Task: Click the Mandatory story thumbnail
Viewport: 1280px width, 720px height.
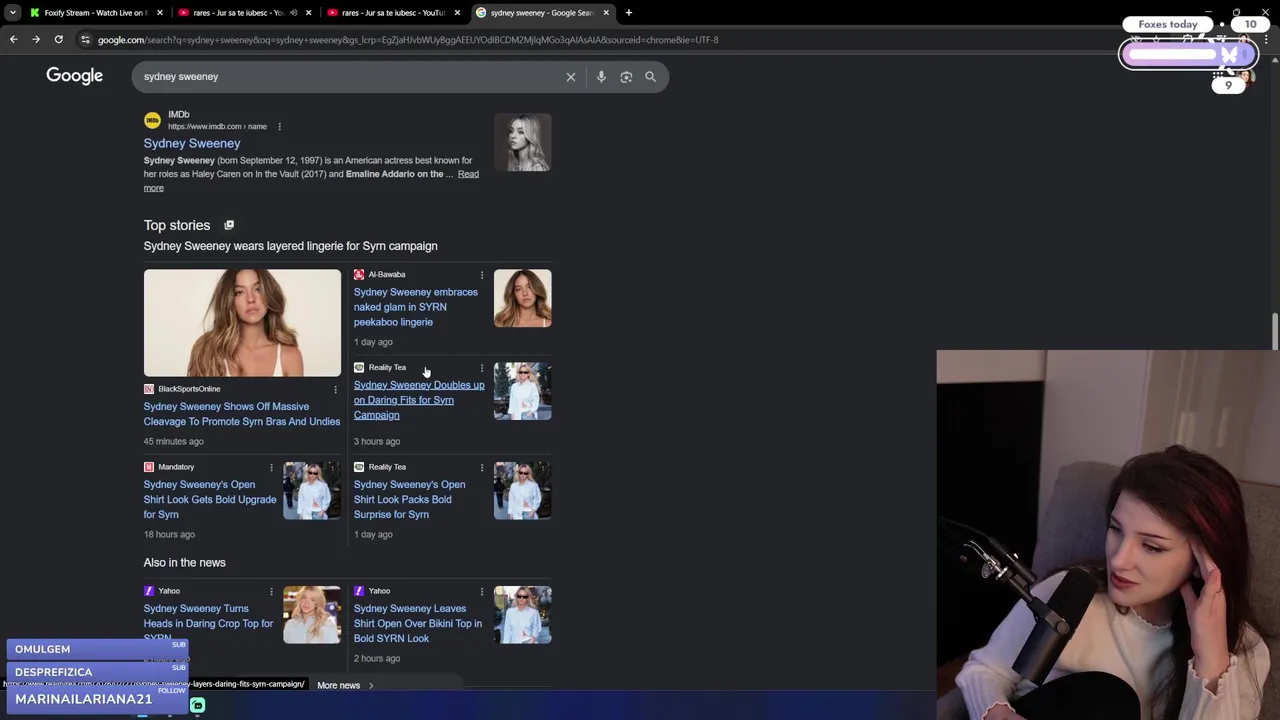Action: coord(312,491)
